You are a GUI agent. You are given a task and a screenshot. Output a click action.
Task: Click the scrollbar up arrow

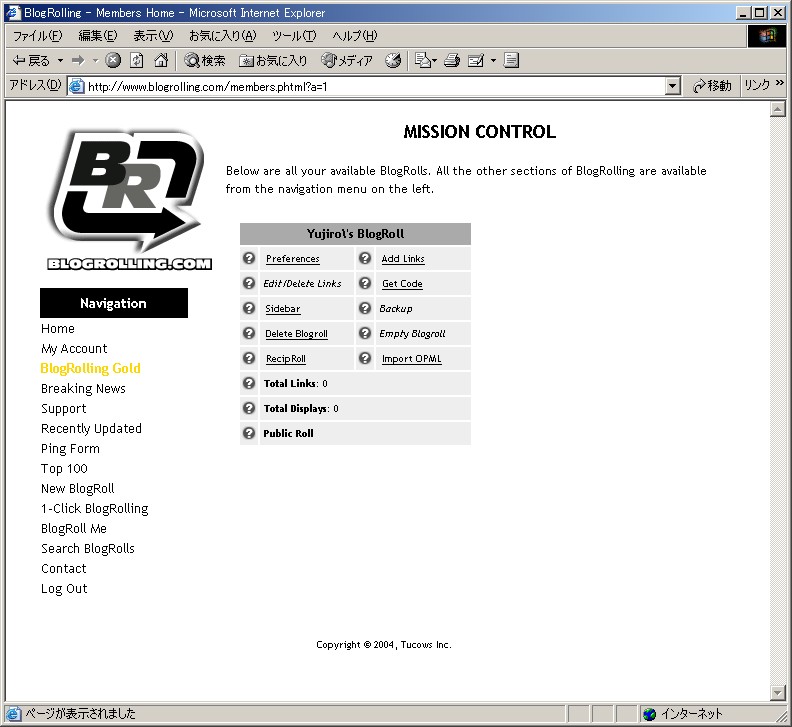(x=777, y=109)
